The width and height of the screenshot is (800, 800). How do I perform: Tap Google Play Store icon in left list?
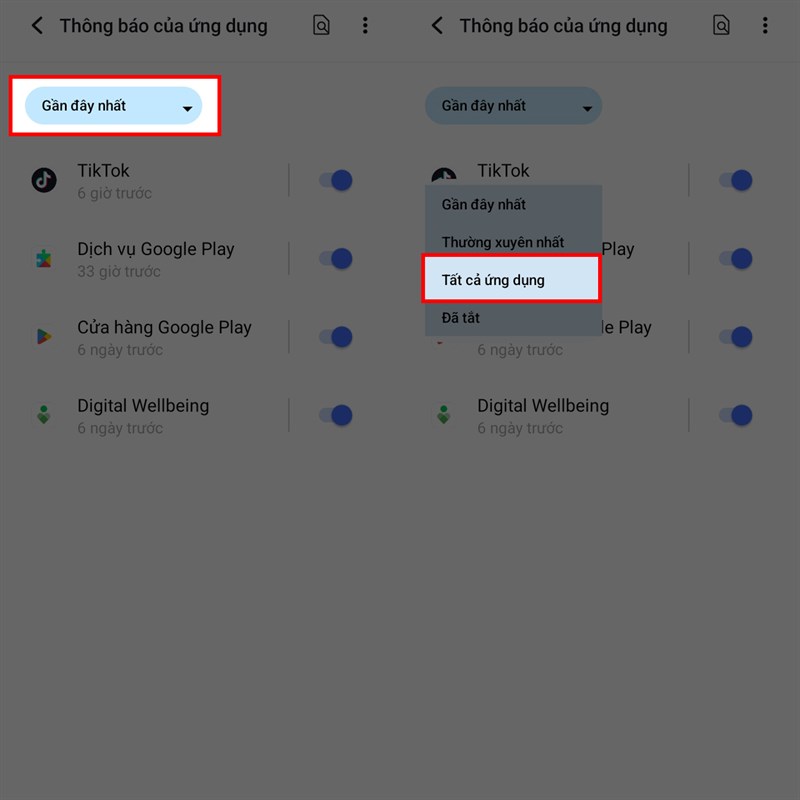pyautogui.click(x=44, y=337)
